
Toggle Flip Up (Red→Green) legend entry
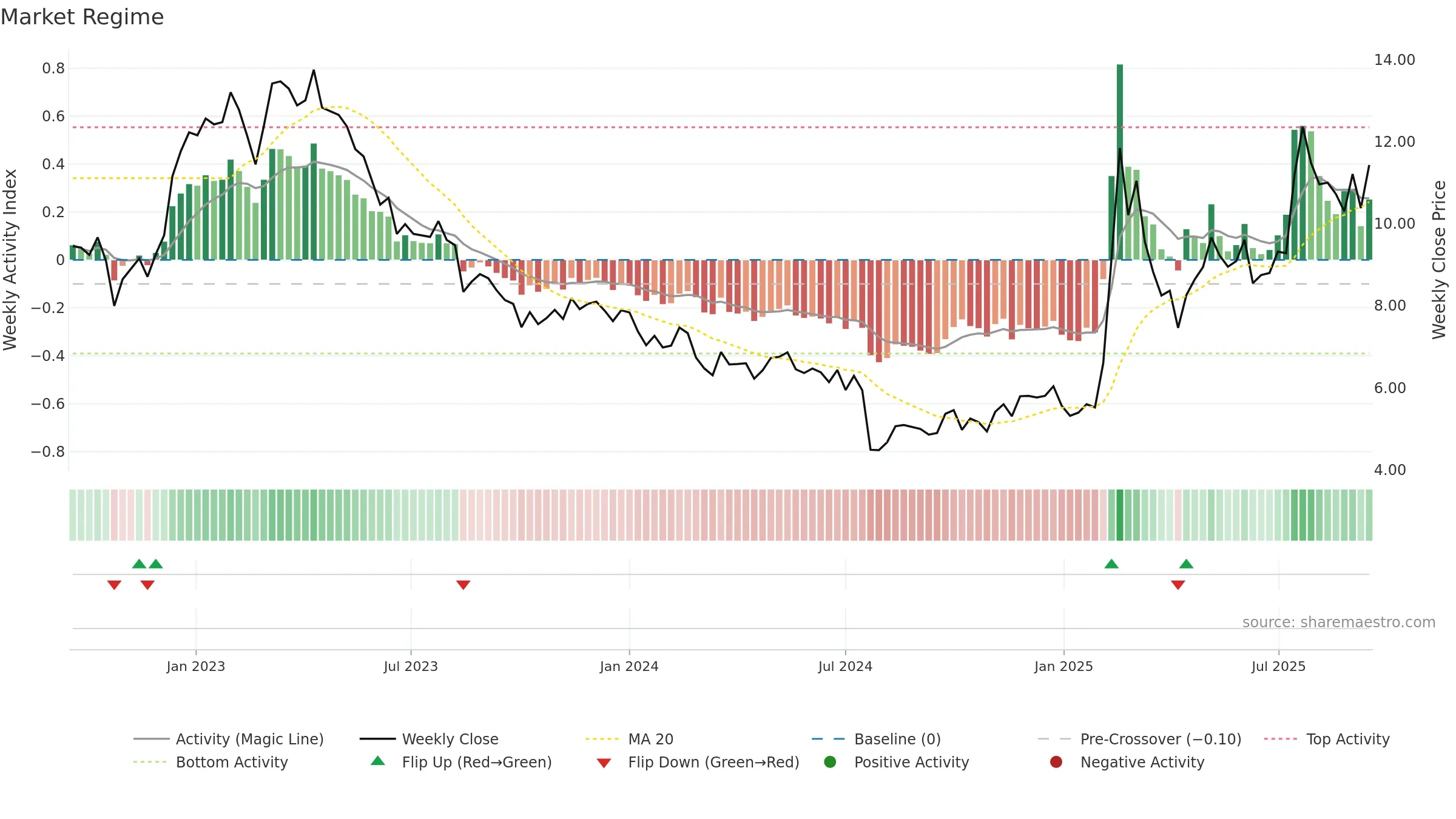461,762
